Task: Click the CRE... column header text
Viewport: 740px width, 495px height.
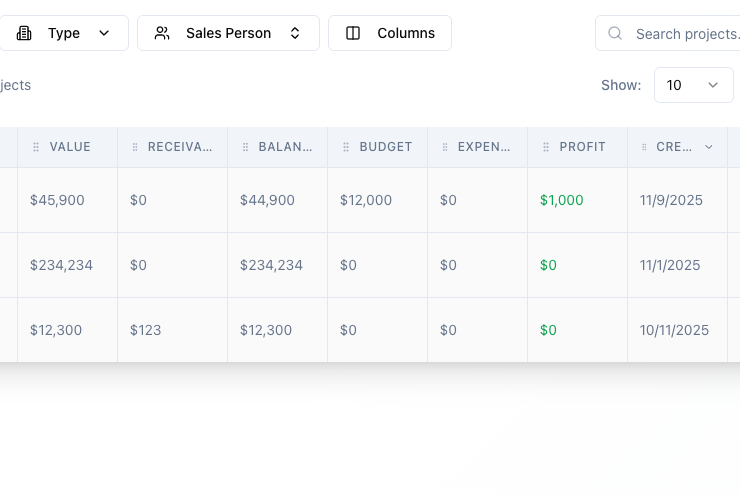Action: [x=674, y=147]
